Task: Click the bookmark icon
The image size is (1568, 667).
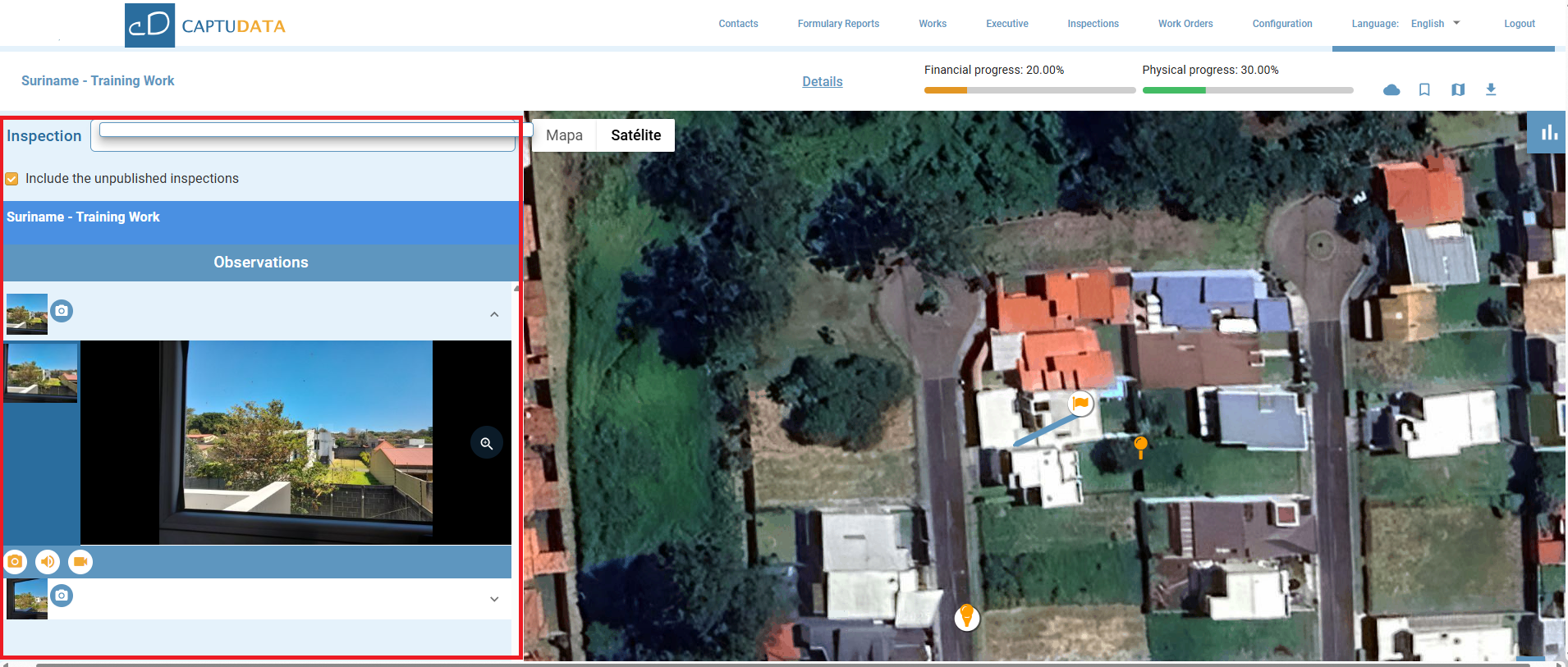Action: [x=1424, y=89]
